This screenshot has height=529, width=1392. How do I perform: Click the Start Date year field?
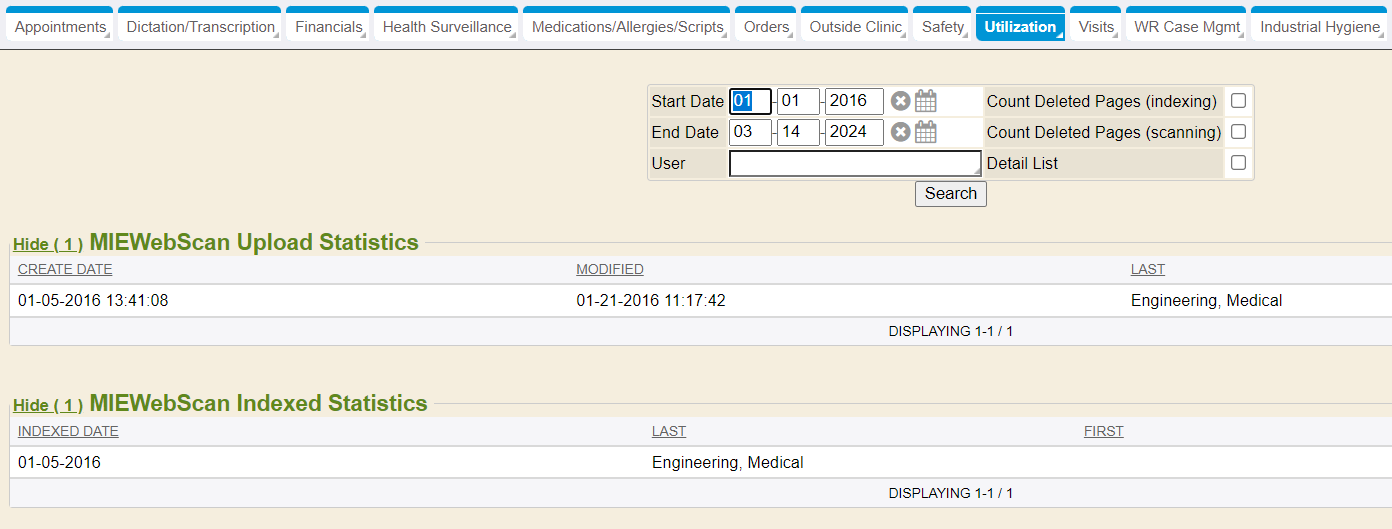click(x=853, y=101)
